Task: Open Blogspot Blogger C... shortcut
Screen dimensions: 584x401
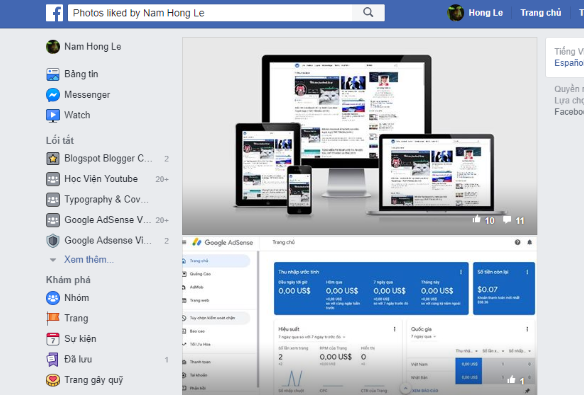Action: pyautogui.click(x=108, y=159)
